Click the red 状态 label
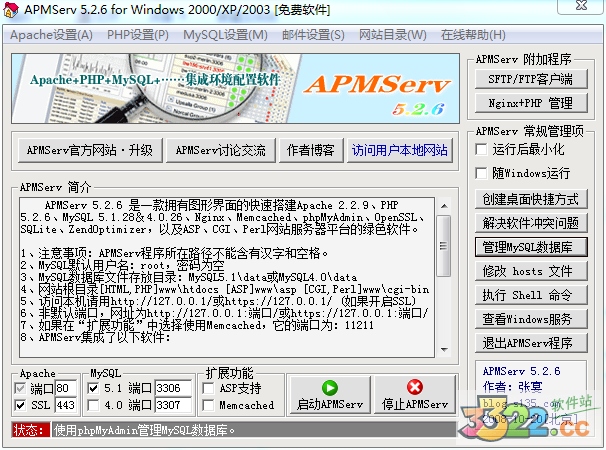Viewport: 606px width, 450px height. [x=31, y=430]
